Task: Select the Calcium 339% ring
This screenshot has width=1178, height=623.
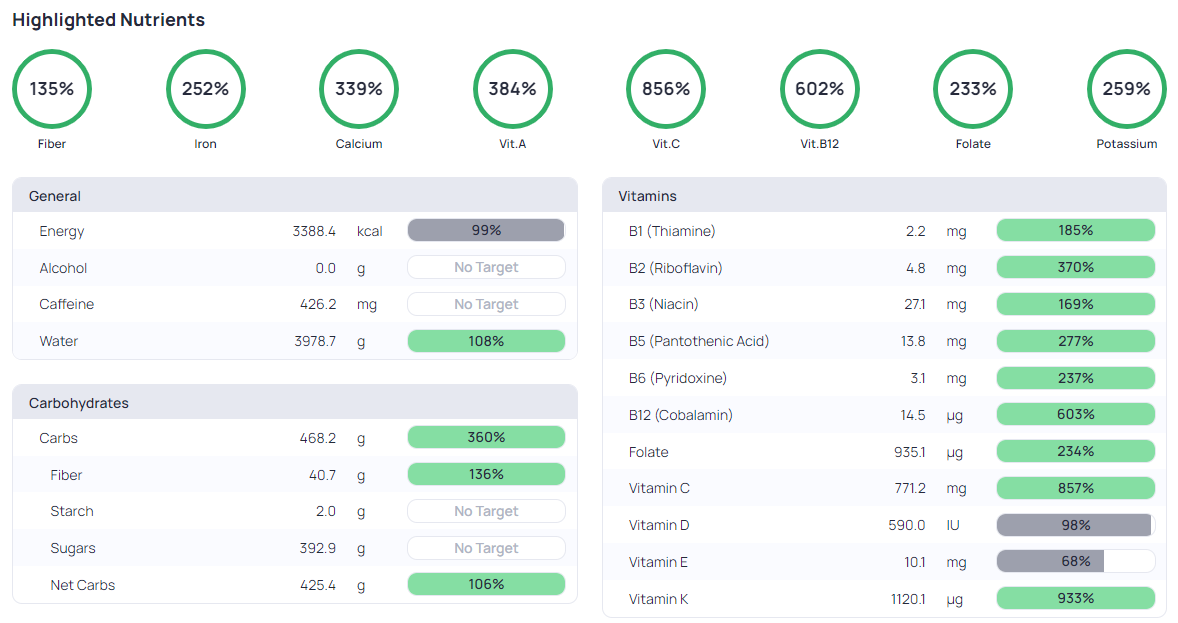Action: (x=359, y=89)
